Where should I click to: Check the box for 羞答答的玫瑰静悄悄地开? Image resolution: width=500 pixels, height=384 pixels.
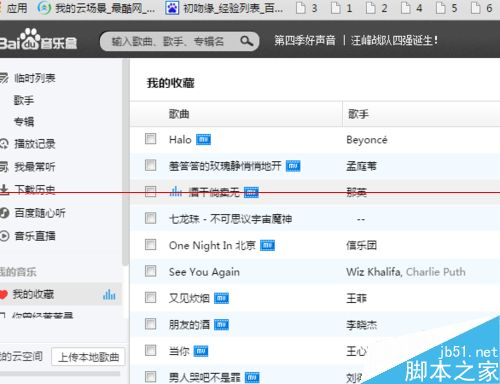pyautogui.click(x=150, y=165)
